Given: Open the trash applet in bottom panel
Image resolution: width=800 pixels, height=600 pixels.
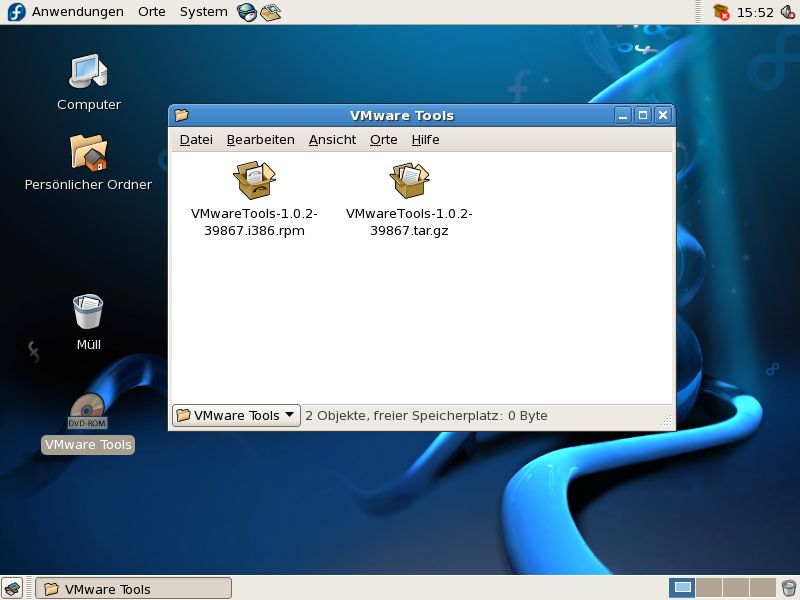Looking at the screenshot, I should point(789,588).
